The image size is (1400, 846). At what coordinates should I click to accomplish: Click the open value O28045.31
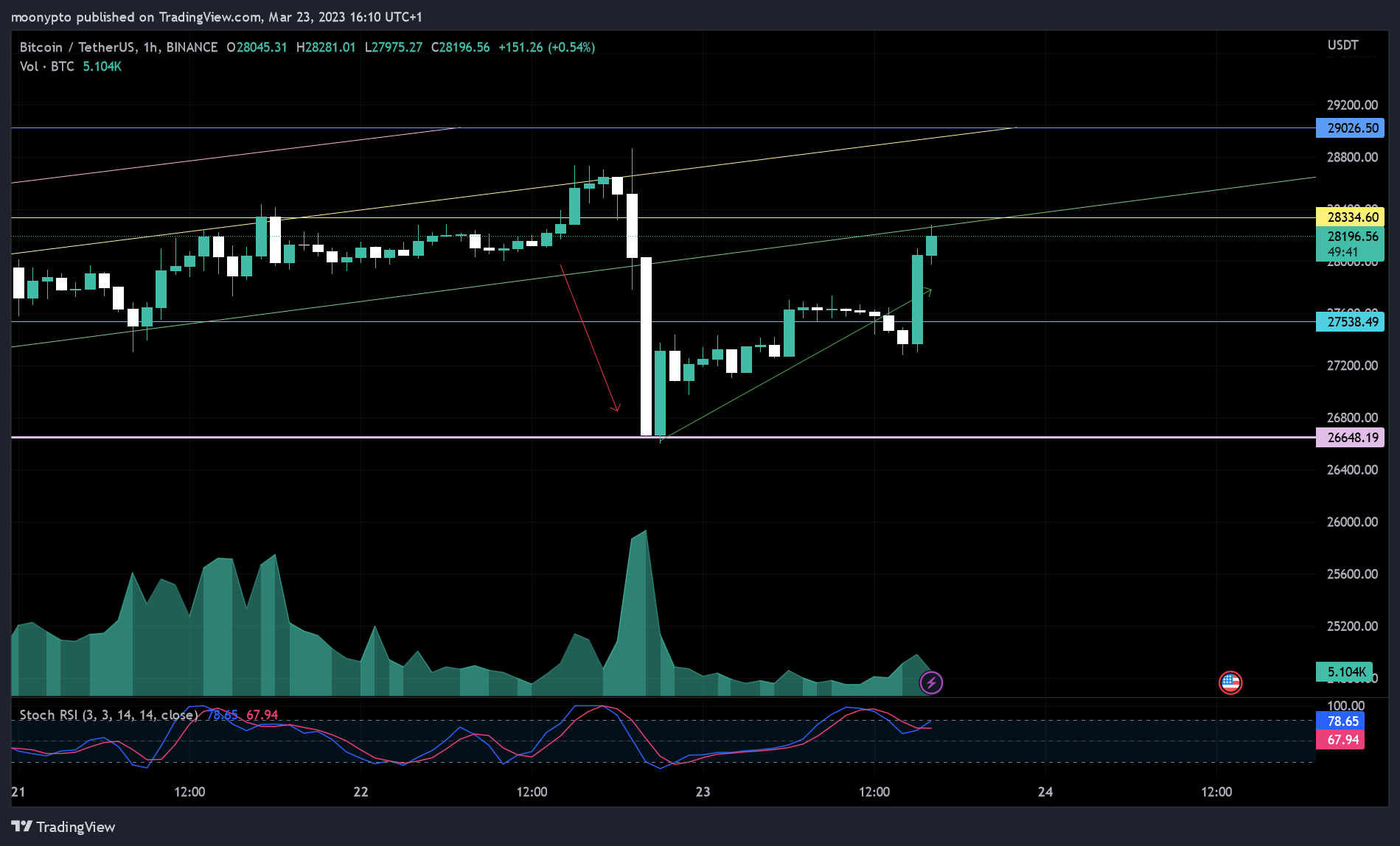pos(257,47)
